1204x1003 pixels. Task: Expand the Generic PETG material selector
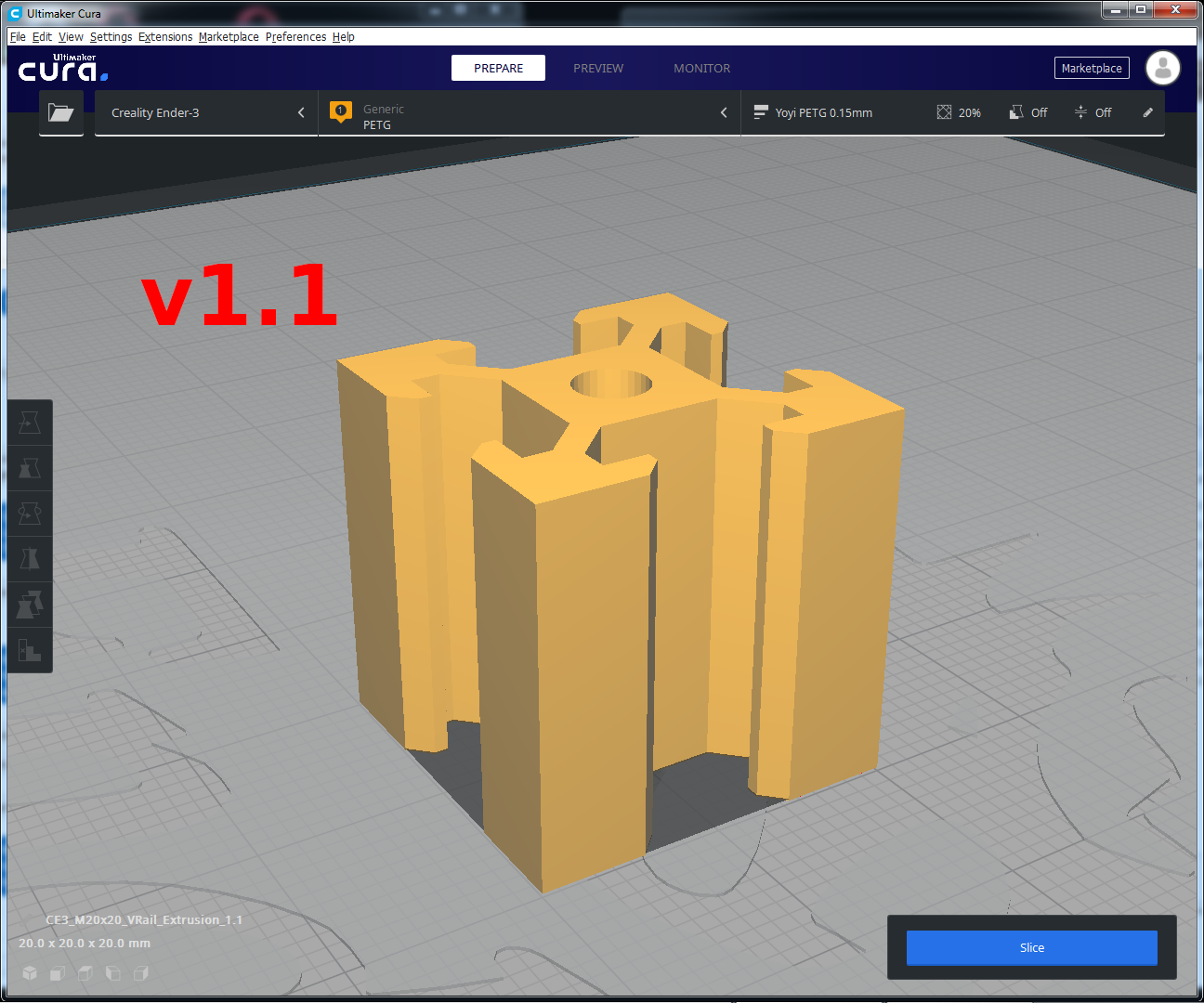pyautogui.click(x=530, y=112)
